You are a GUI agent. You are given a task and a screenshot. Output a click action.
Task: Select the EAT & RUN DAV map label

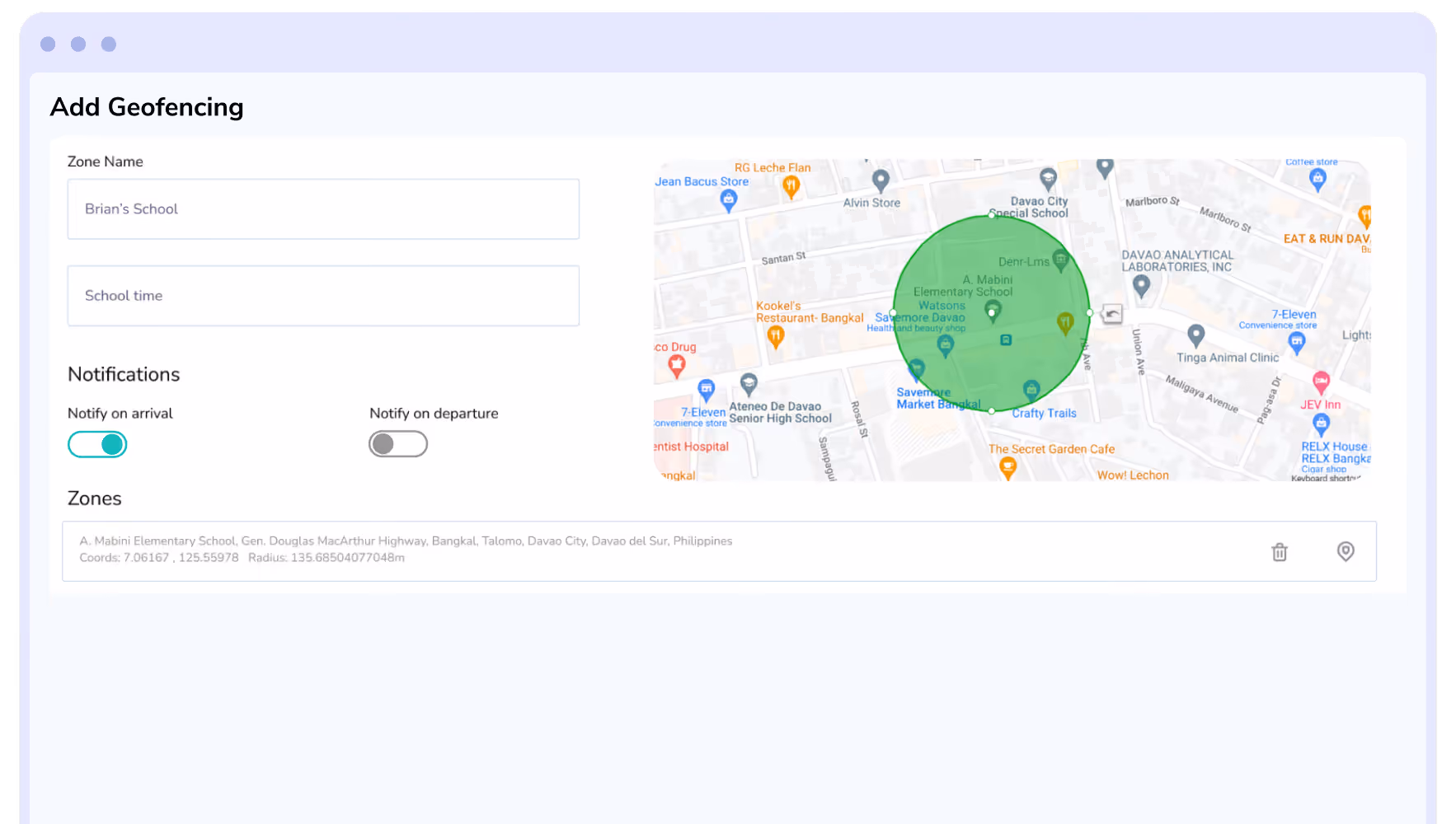point(1327,239)
